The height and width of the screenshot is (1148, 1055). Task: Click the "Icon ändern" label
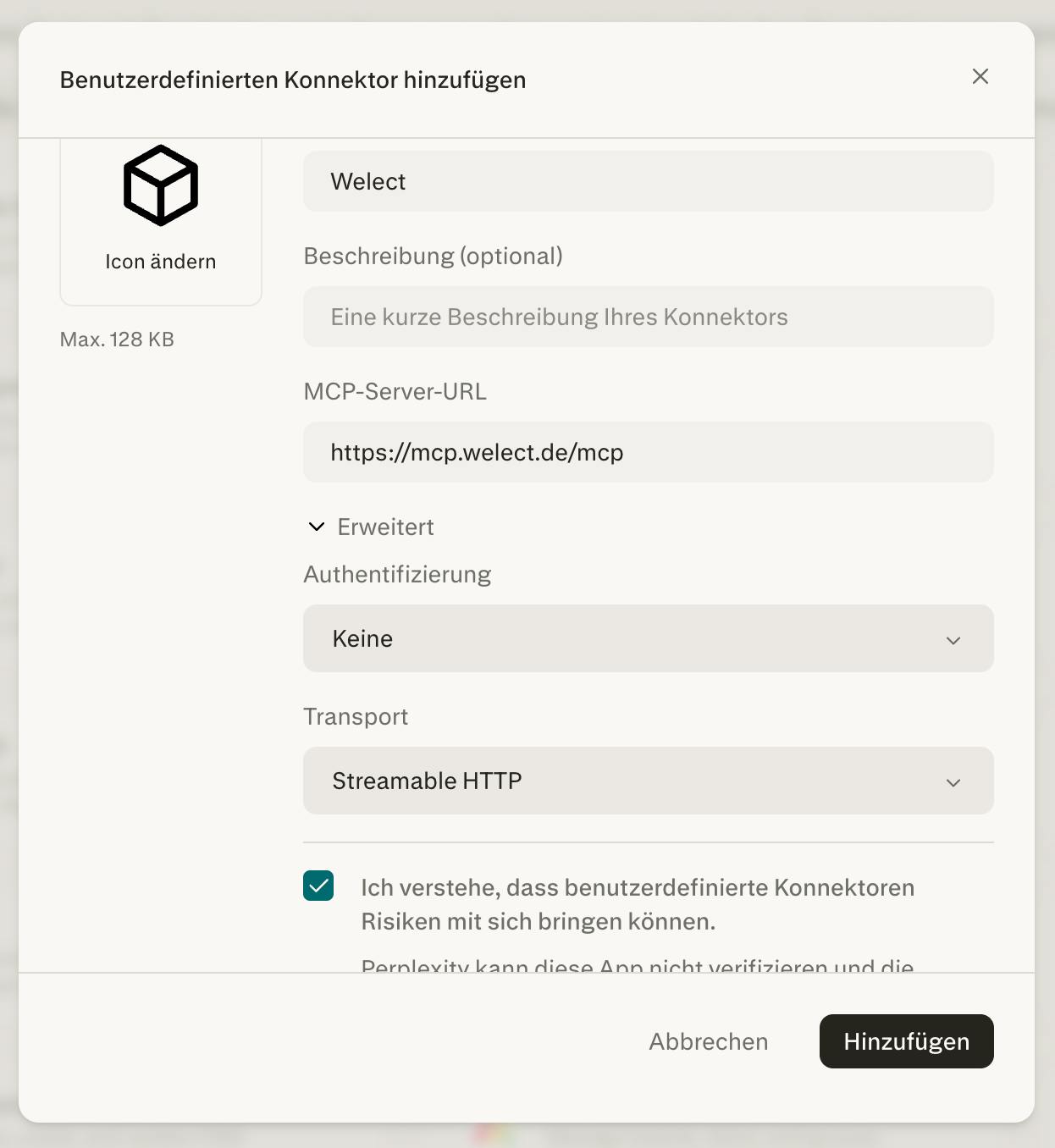tap(161, 262)
